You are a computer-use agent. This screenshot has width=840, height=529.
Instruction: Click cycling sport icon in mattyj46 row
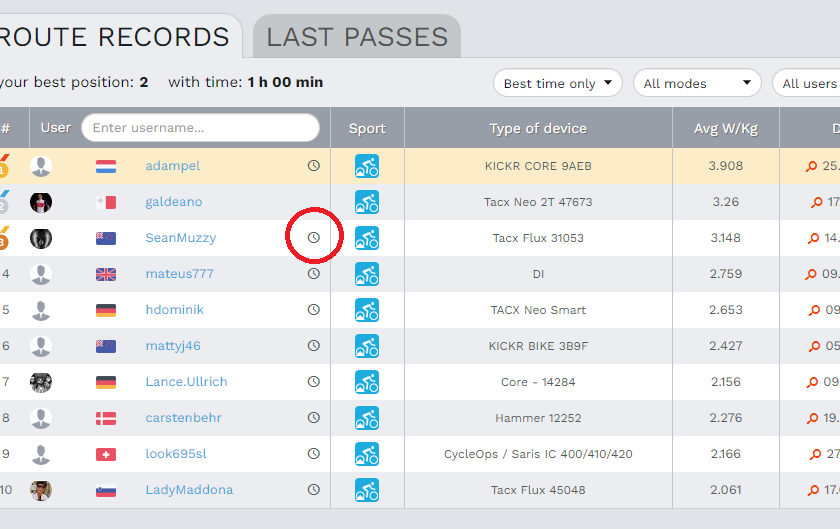coord(367,346)
